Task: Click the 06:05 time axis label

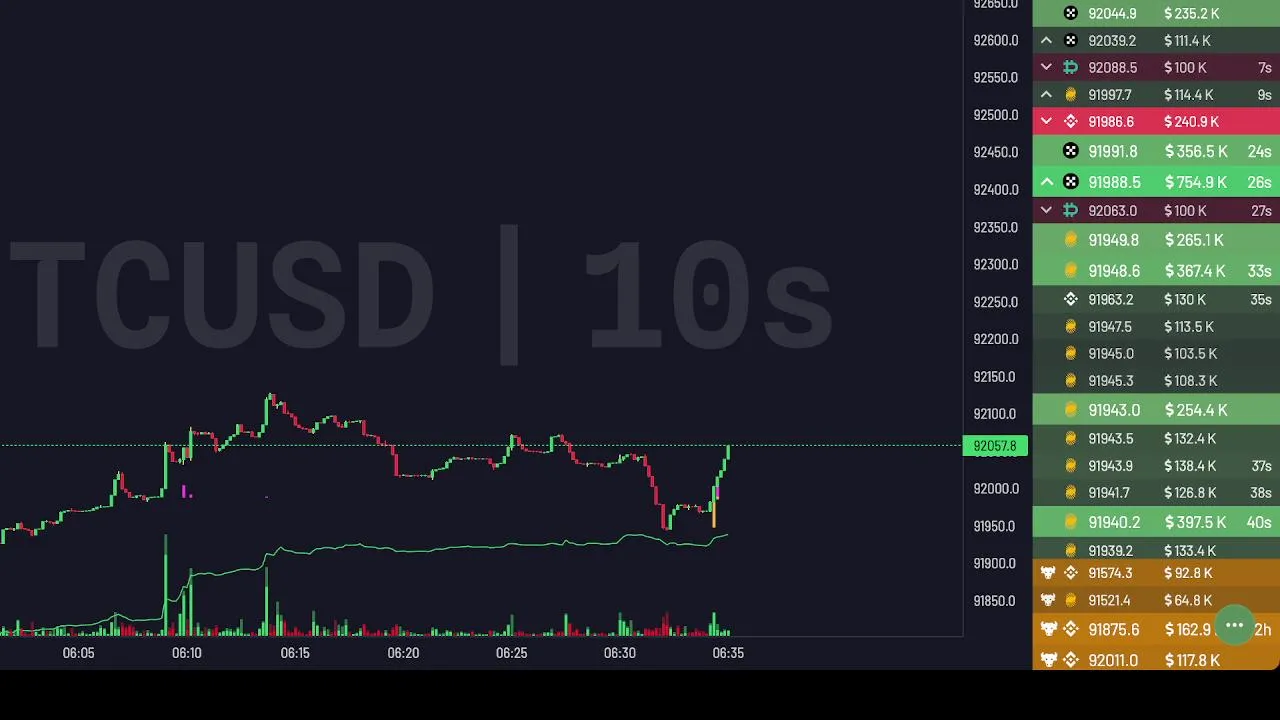Action: click(78, 653)
